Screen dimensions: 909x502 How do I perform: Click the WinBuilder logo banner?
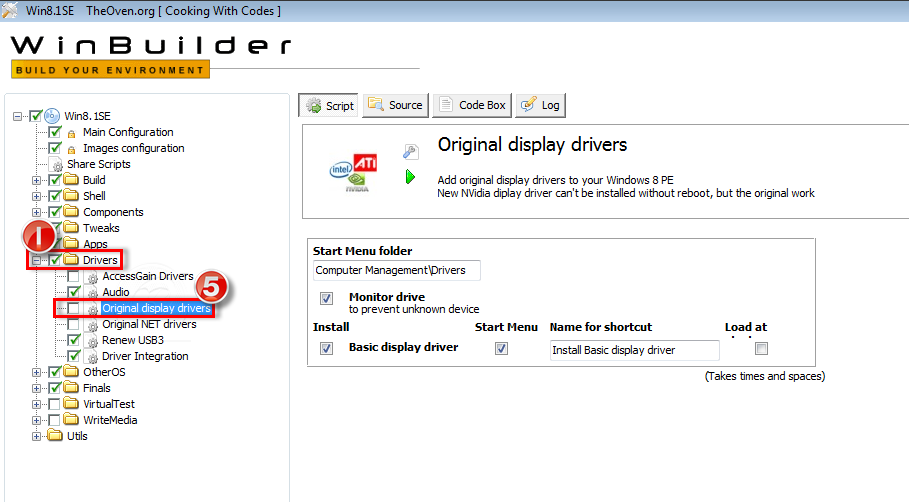tap(151, 56)
